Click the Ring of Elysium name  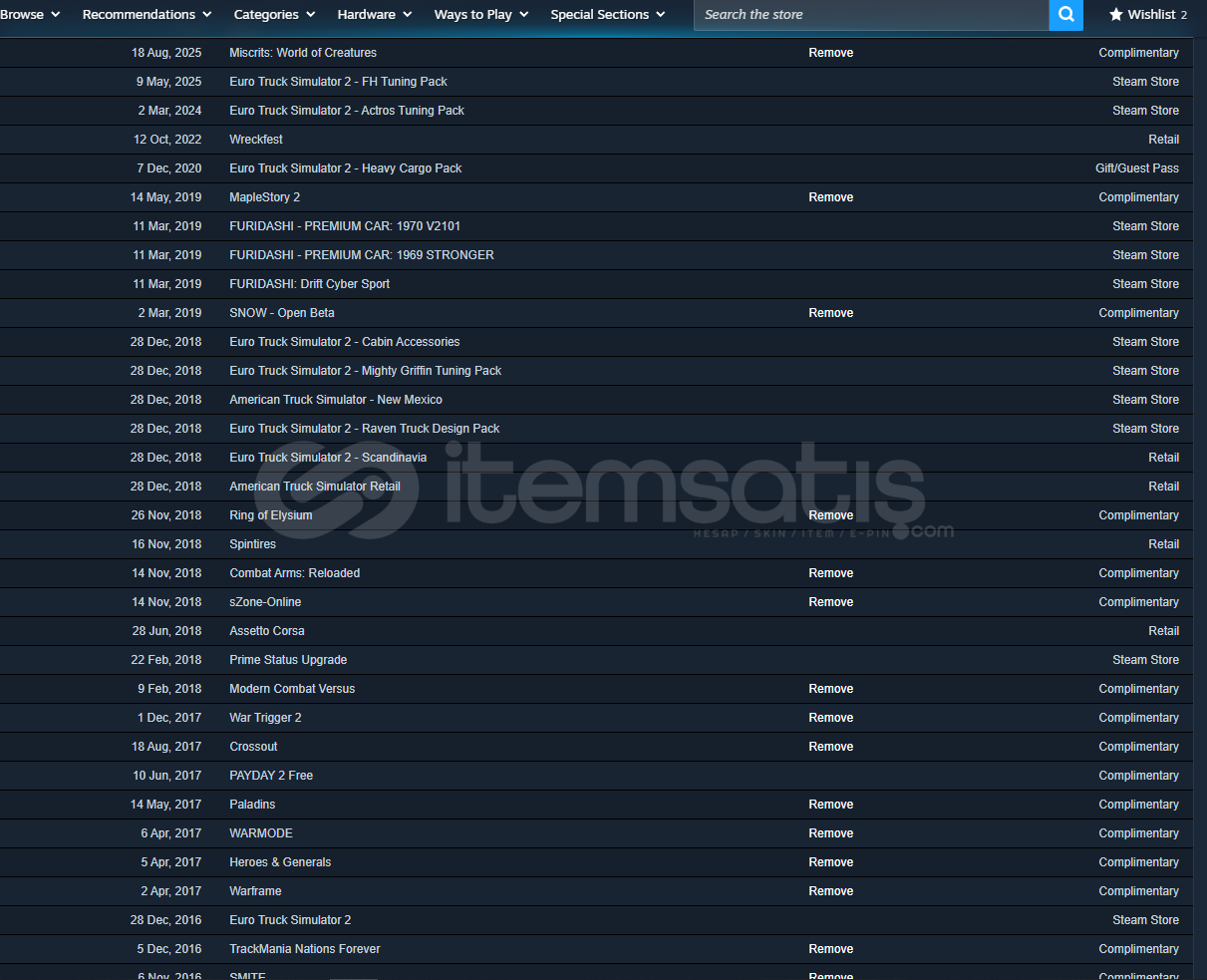[x=271, y=515]
